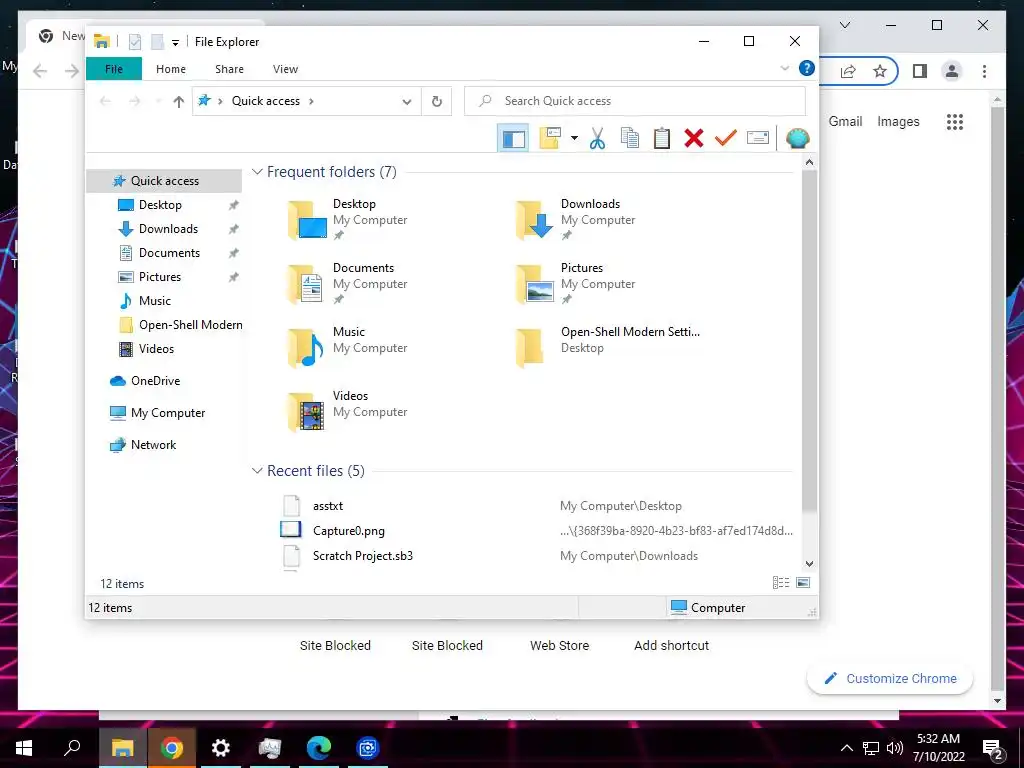
Task: Click the Copy toolbar icon
Action: pyautogui.click(x=630, y=138)
